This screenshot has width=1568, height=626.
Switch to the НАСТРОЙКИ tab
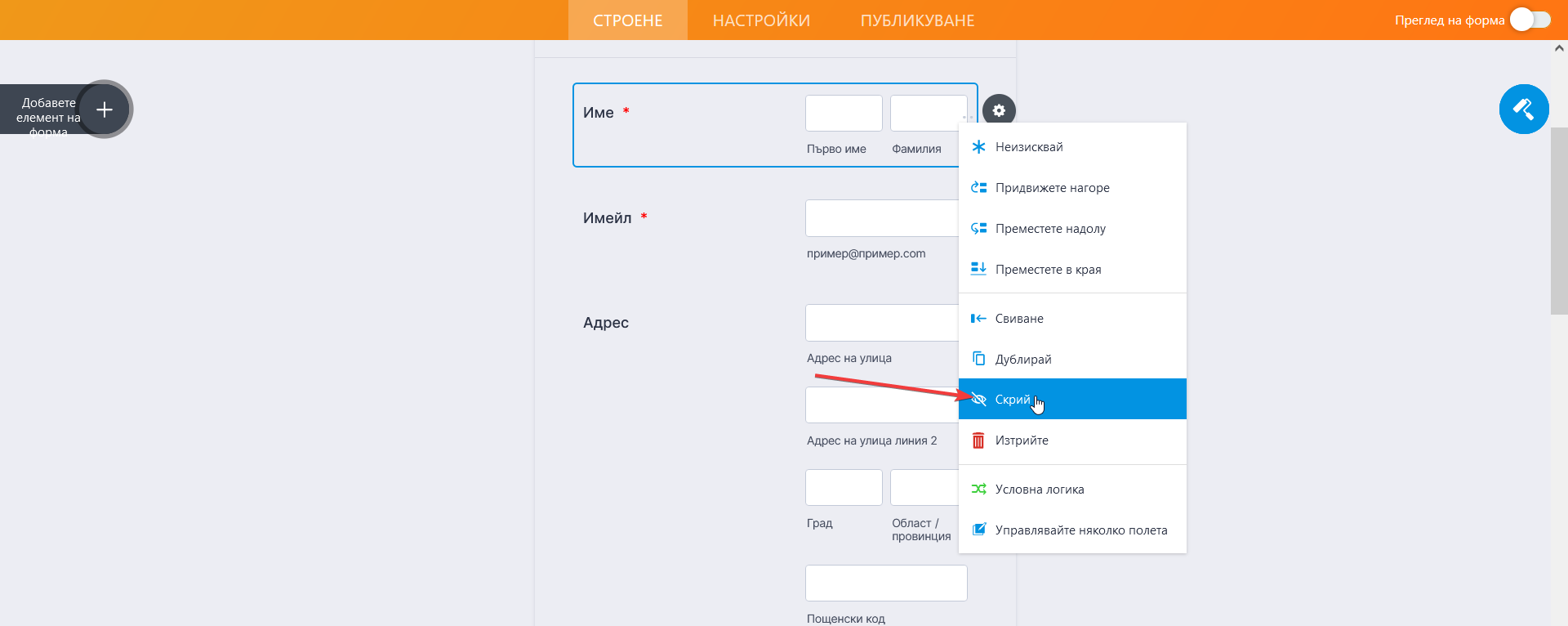coord(761,20)
